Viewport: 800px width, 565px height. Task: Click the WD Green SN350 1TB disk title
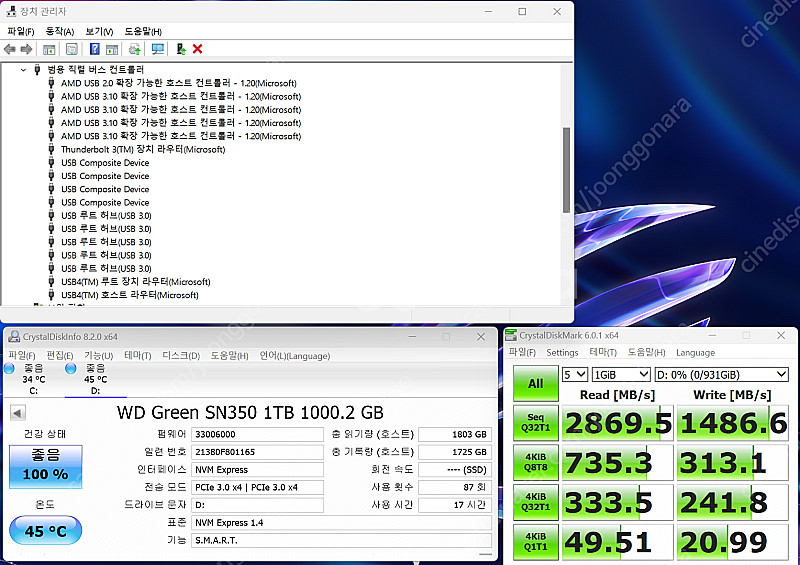tap(250, 412)
